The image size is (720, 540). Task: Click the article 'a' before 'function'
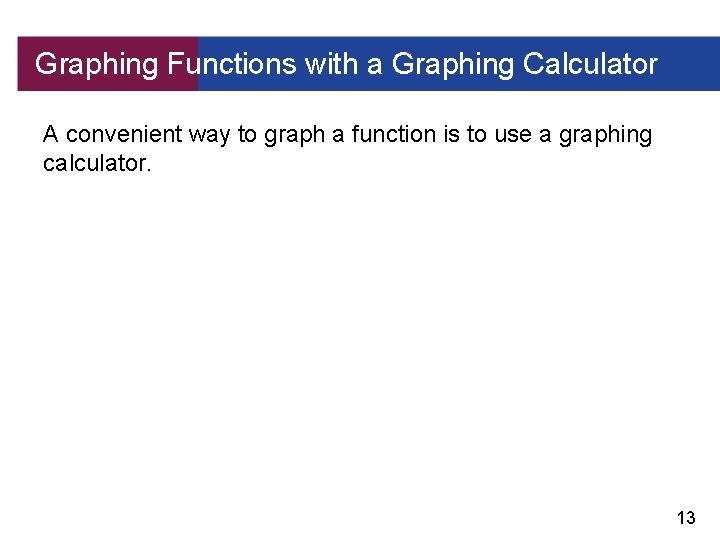point(338,136)
